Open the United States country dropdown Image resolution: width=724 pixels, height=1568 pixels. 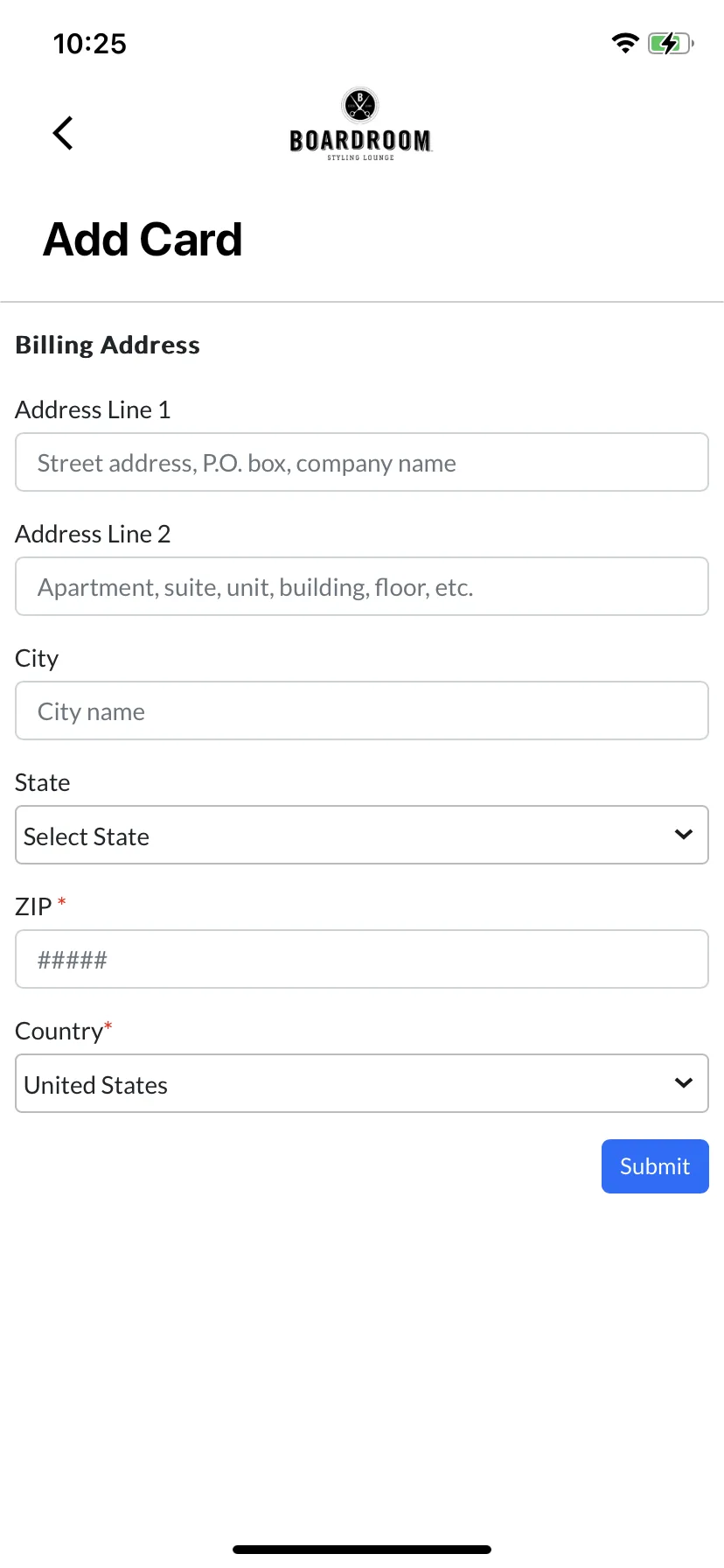(x=362, y=1083)
